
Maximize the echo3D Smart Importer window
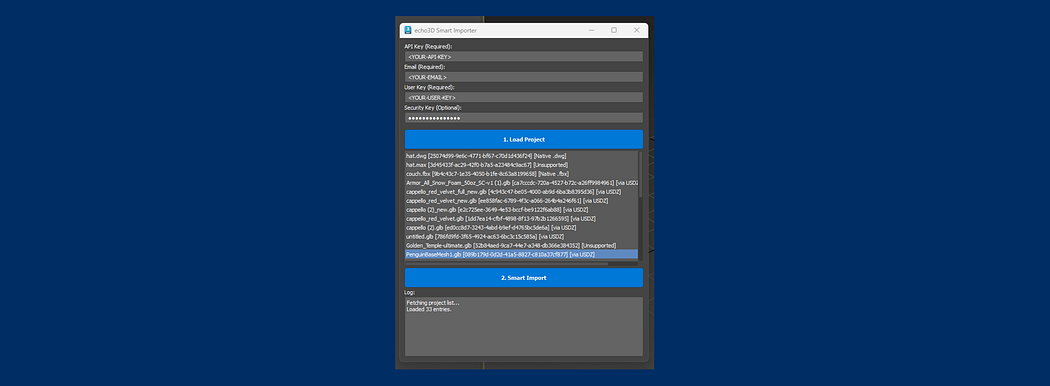[614, 30]
